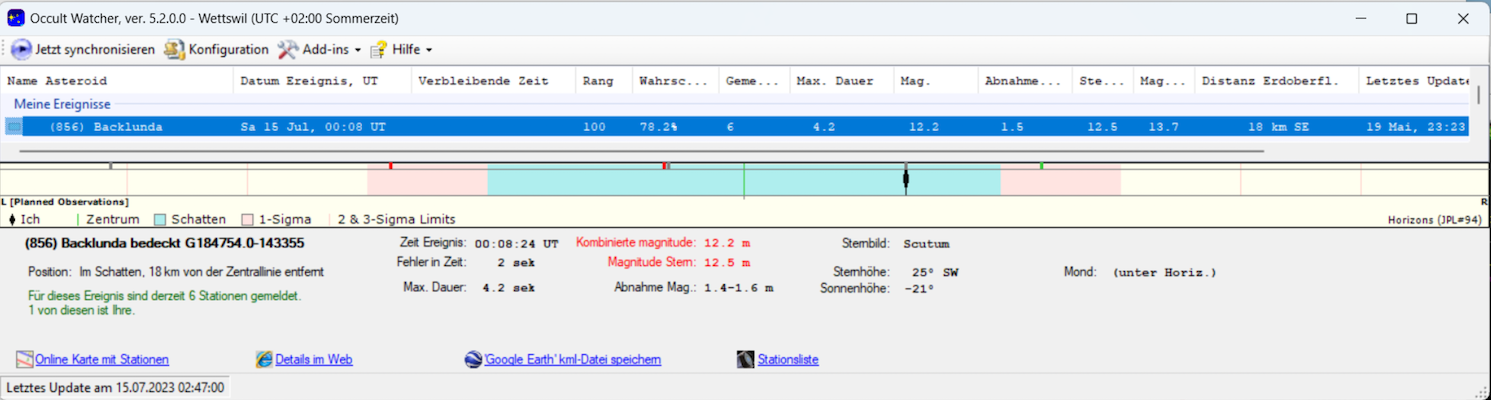Expand the Add-ins dropdown arrow
1491x400 pixels.
point(358,50)
